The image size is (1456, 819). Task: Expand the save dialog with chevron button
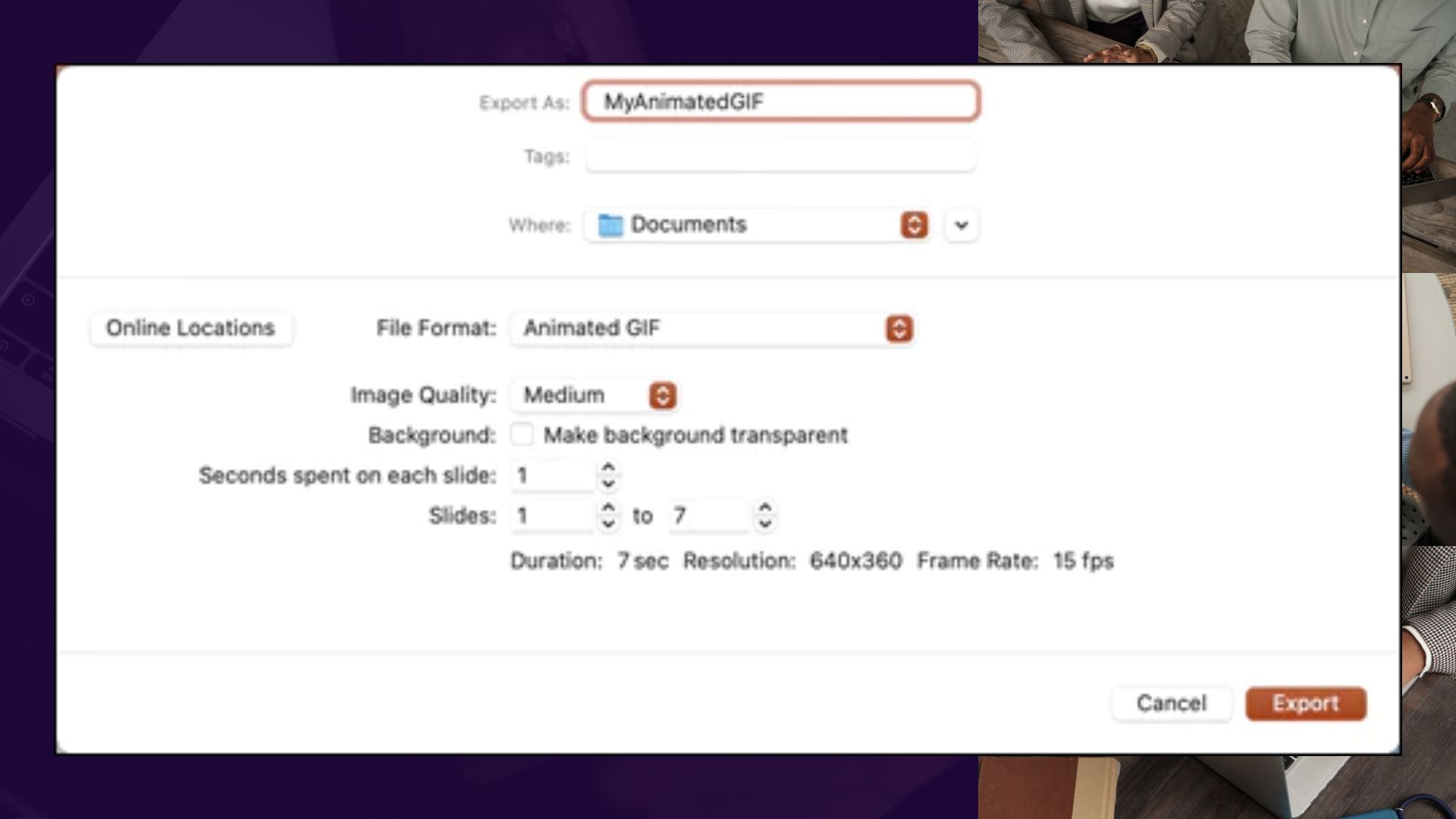pyautogui.click(x=962, y=225)
